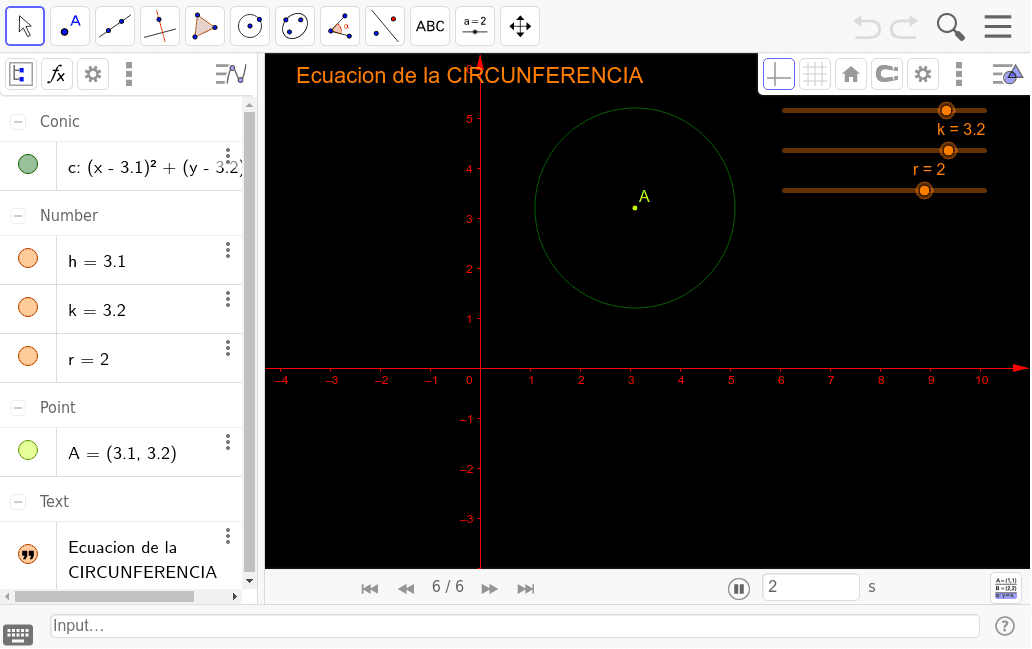Select the Move arrow tool

25,26
